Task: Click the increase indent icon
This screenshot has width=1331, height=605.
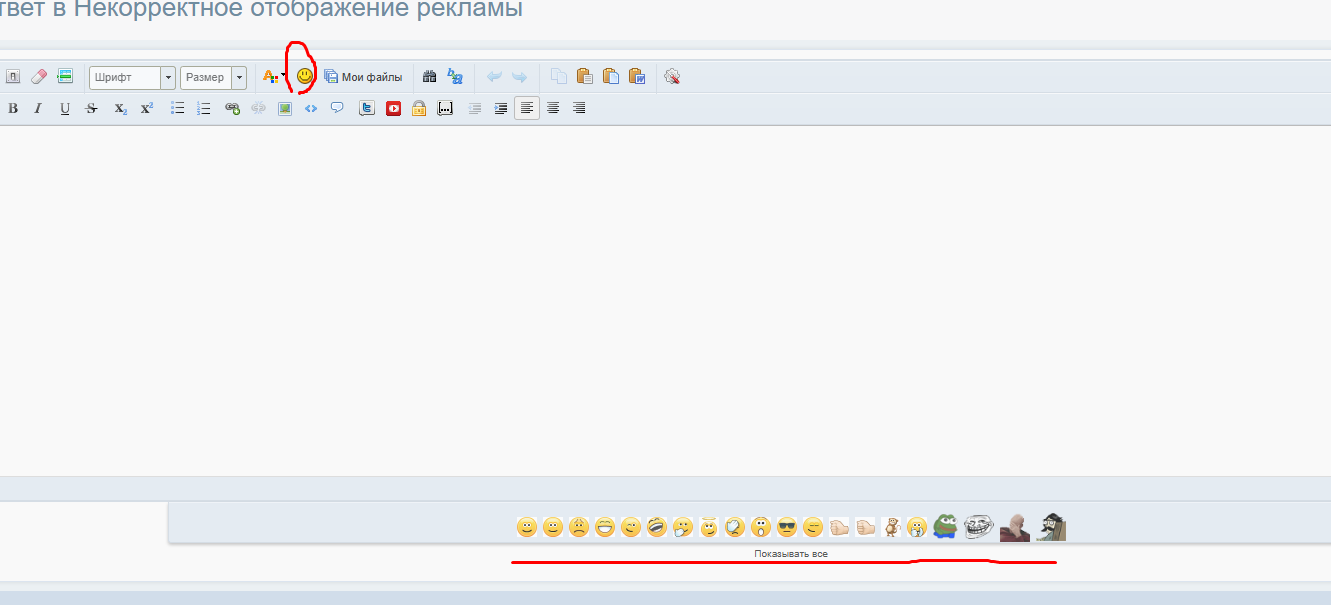Action: pyautogui.click(x=501, y=108)
